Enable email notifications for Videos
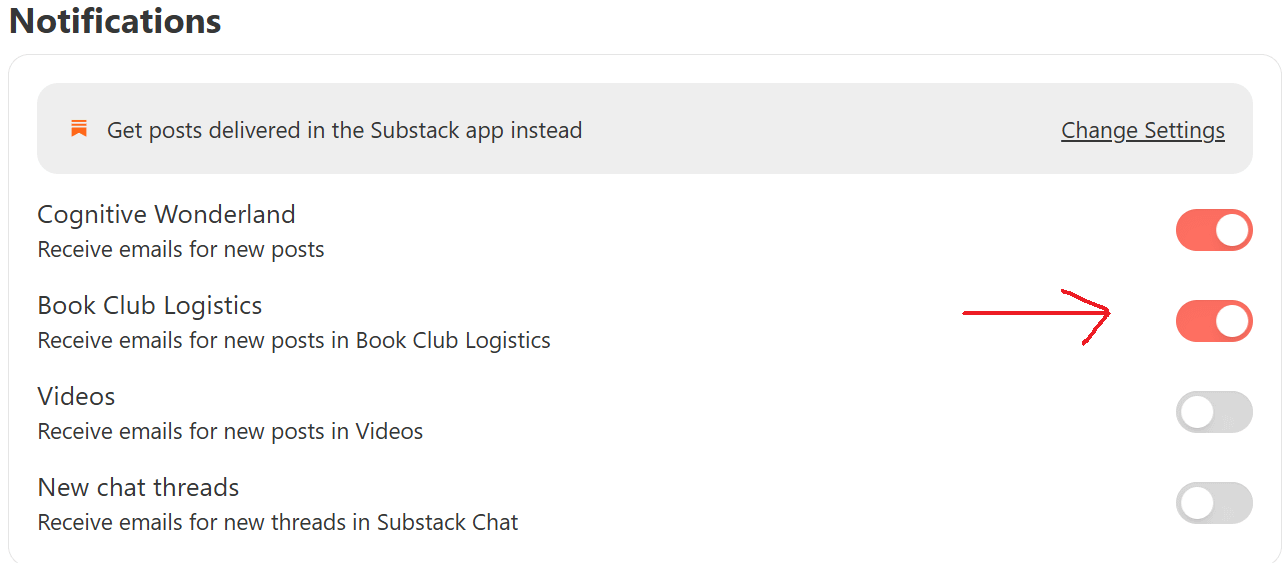Viewport: 1286px width, 563px height. click(1214, 412)
